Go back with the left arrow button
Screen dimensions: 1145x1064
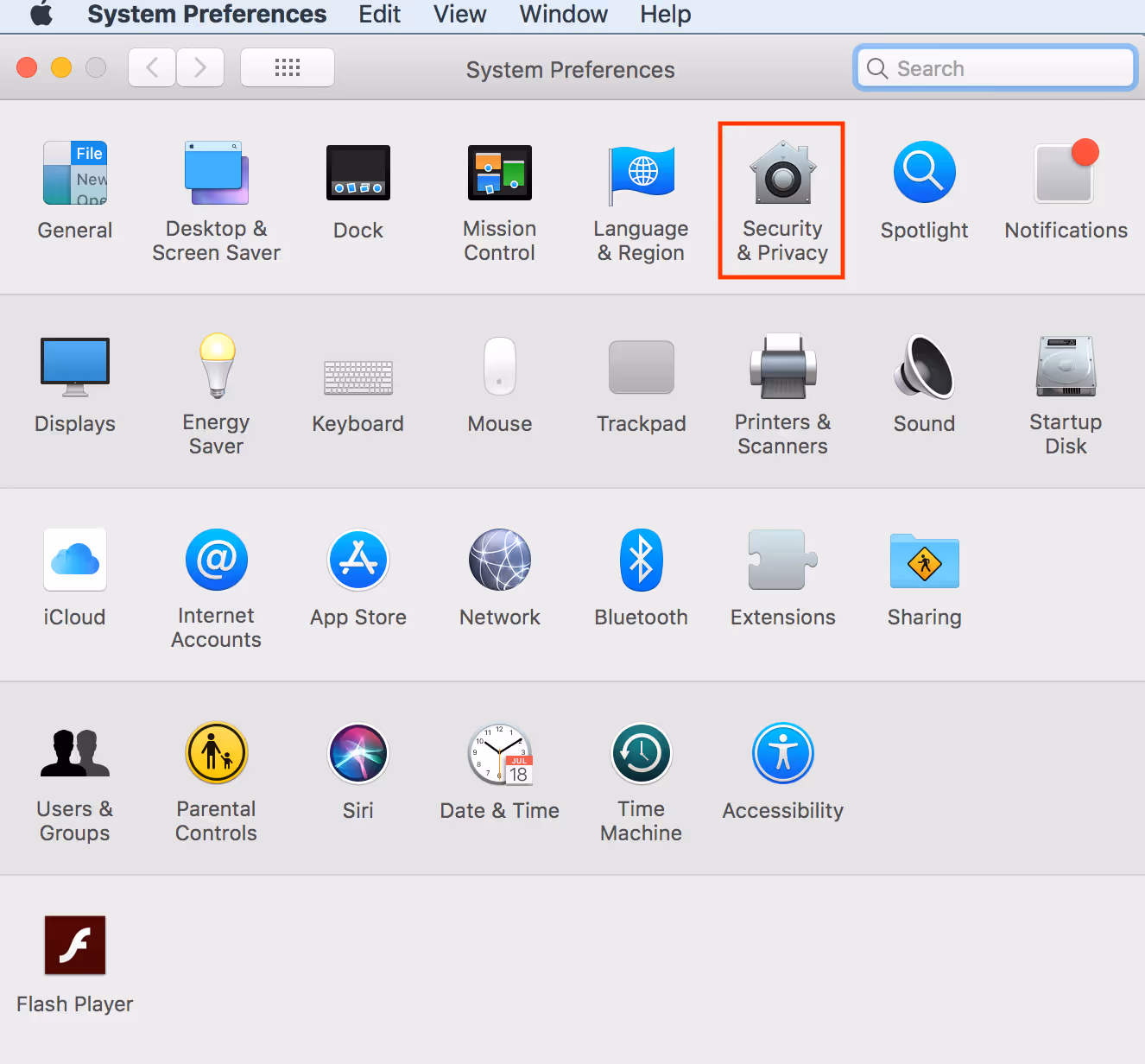[152, 67]
